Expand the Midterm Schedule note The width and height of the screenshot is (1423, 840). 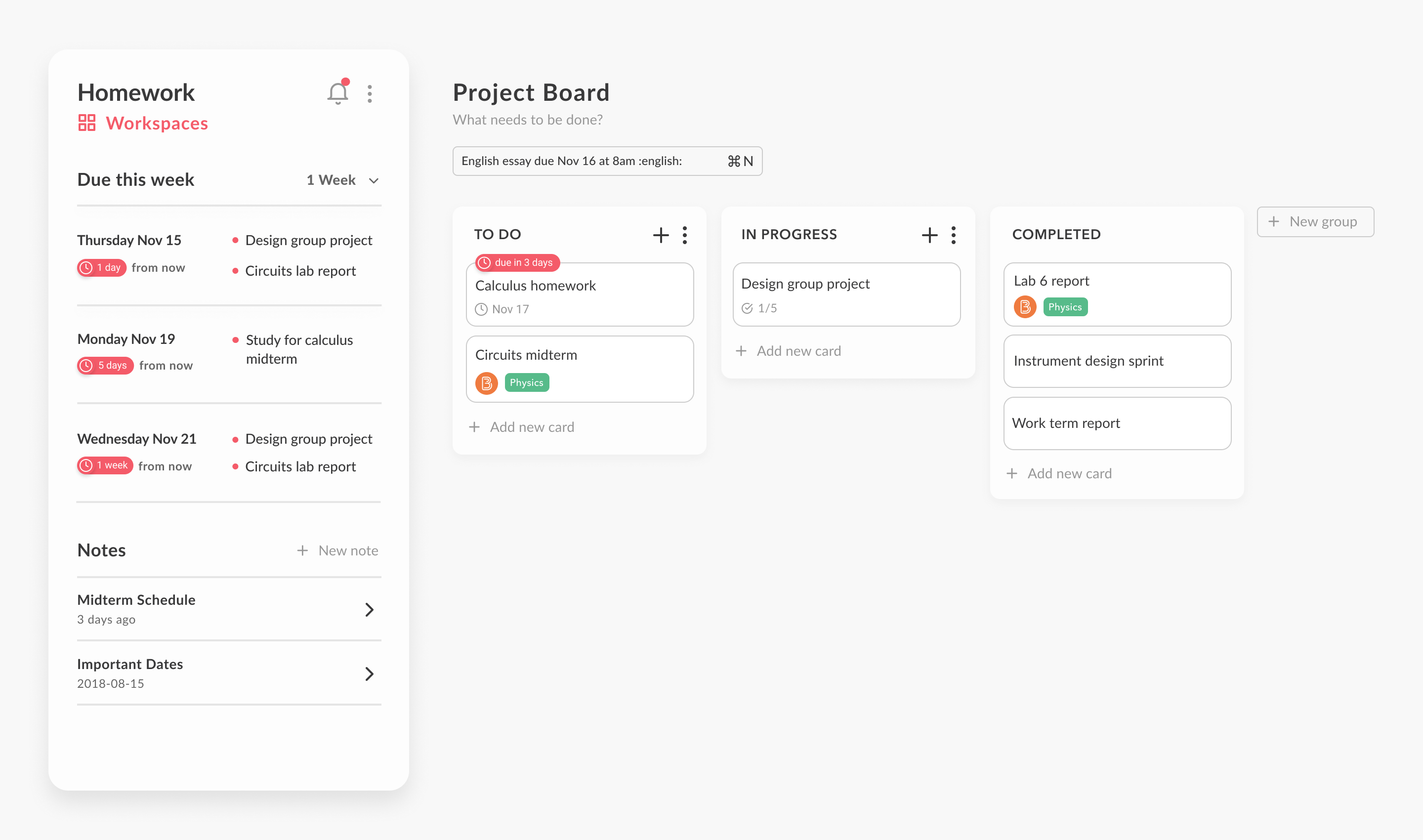370,610
